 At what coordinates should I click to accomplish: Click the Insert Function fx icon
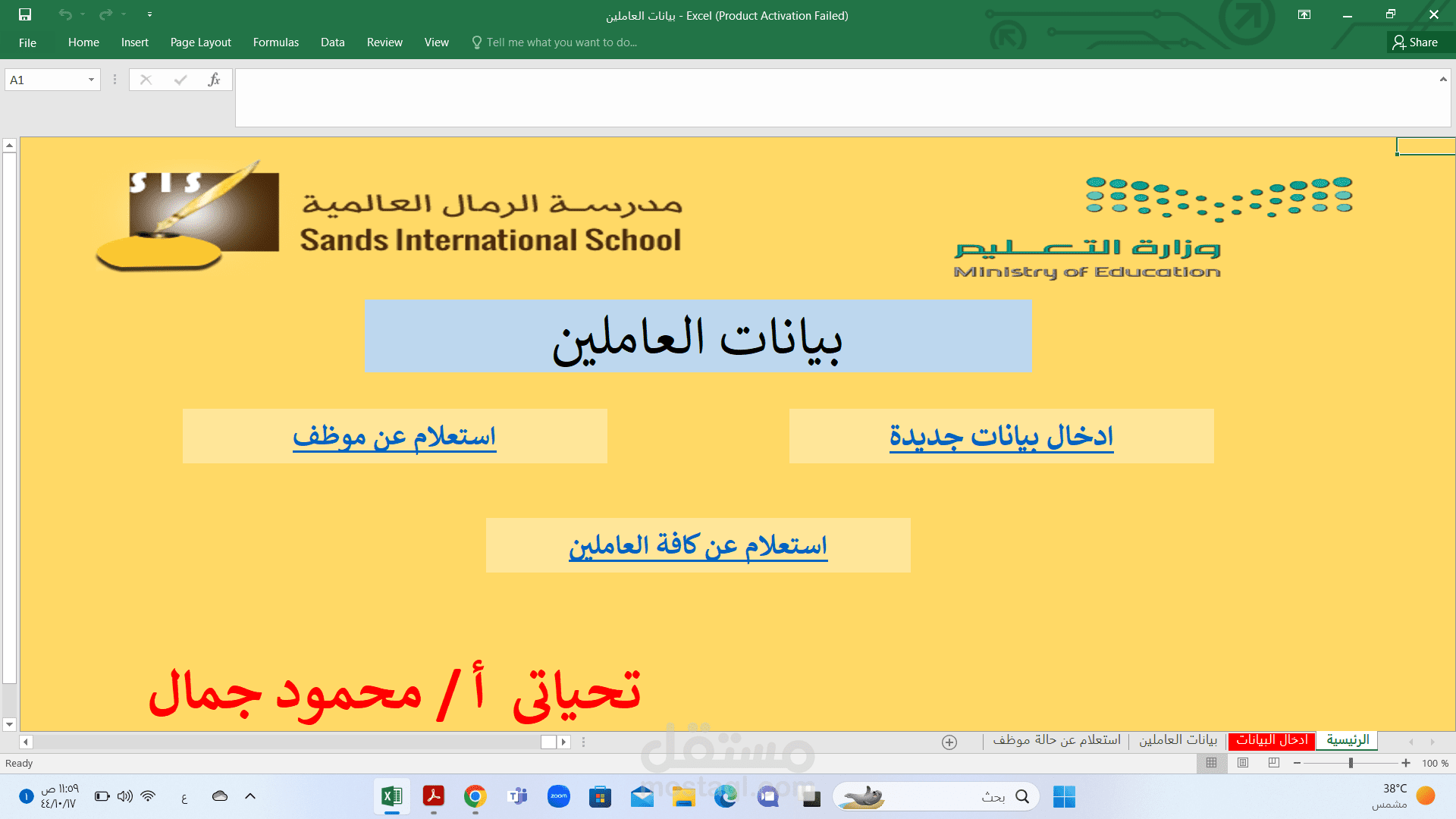(214, 80)
